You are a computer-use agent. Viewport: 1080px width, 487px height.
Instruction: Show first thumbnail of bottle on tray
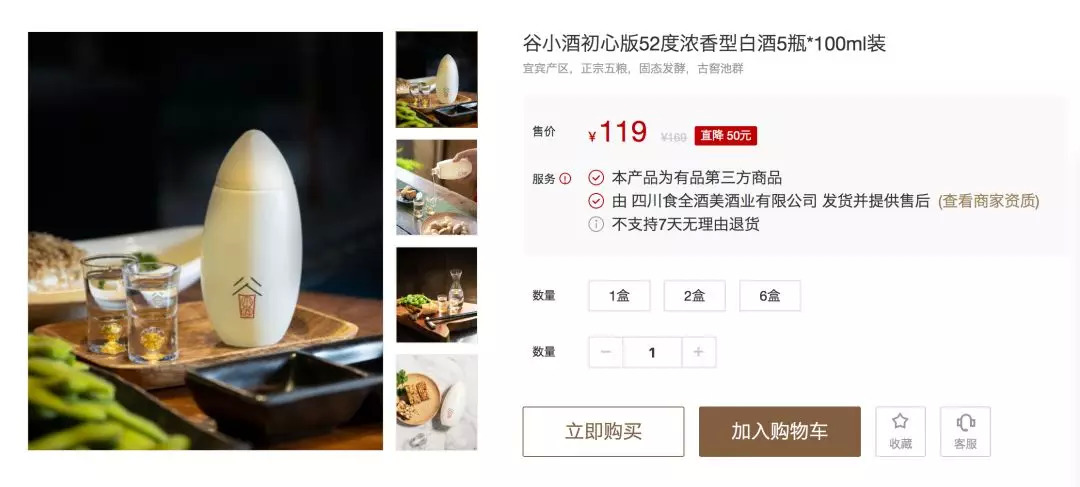(437, 79)
